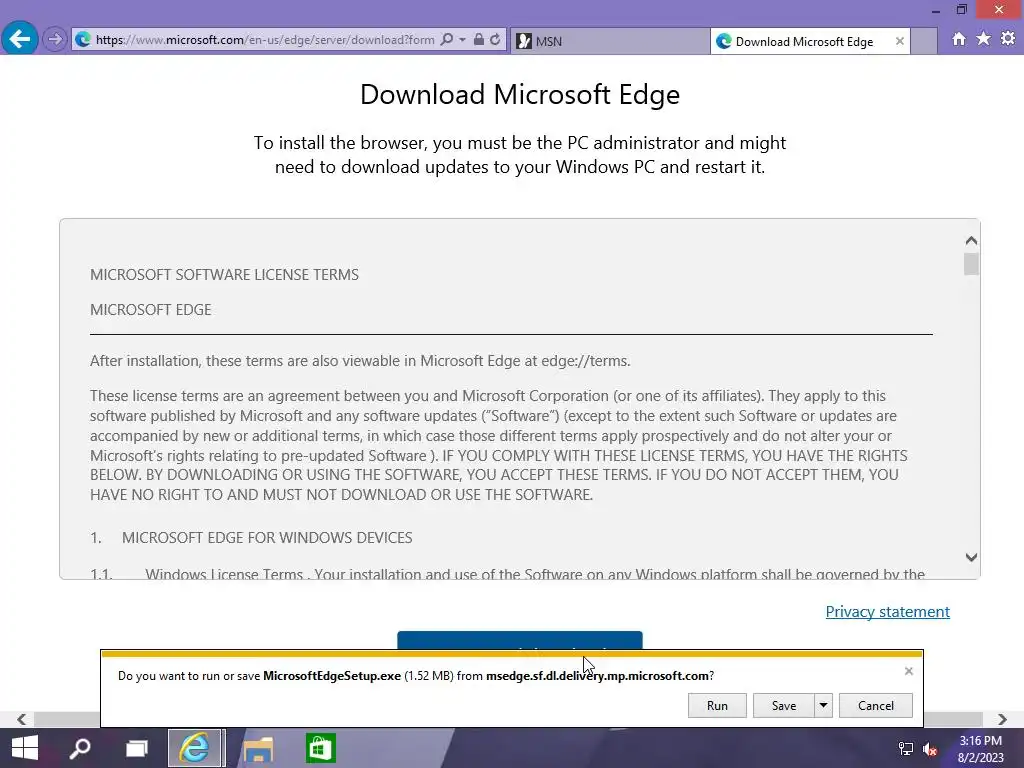Minimize the Internet Explorer window
This screenshot has height=768, width=1024.
pyautogui.click(x=936, y=10)
